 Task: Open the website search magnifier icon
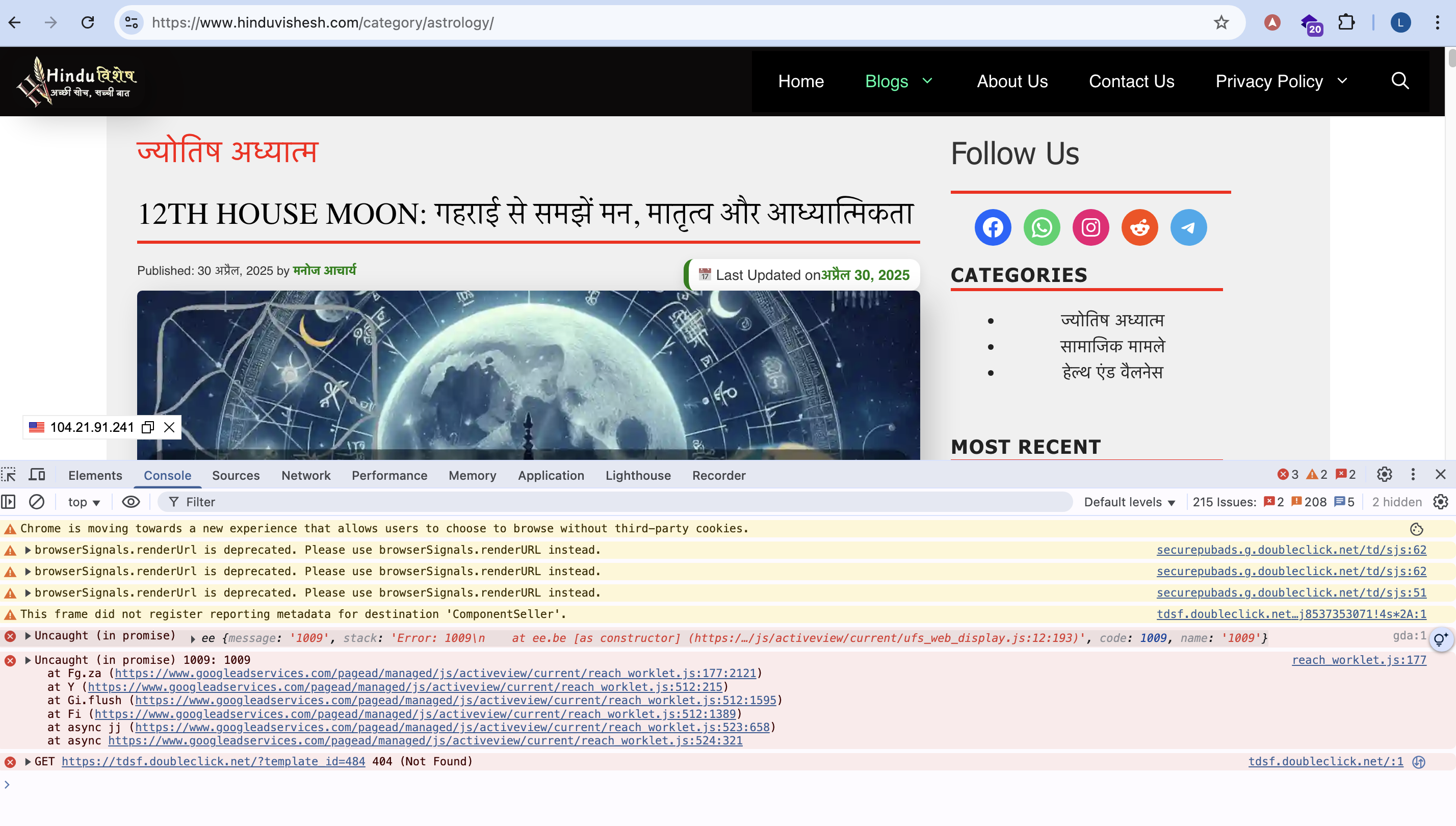pyautogui.click(x=1400, y=81)
